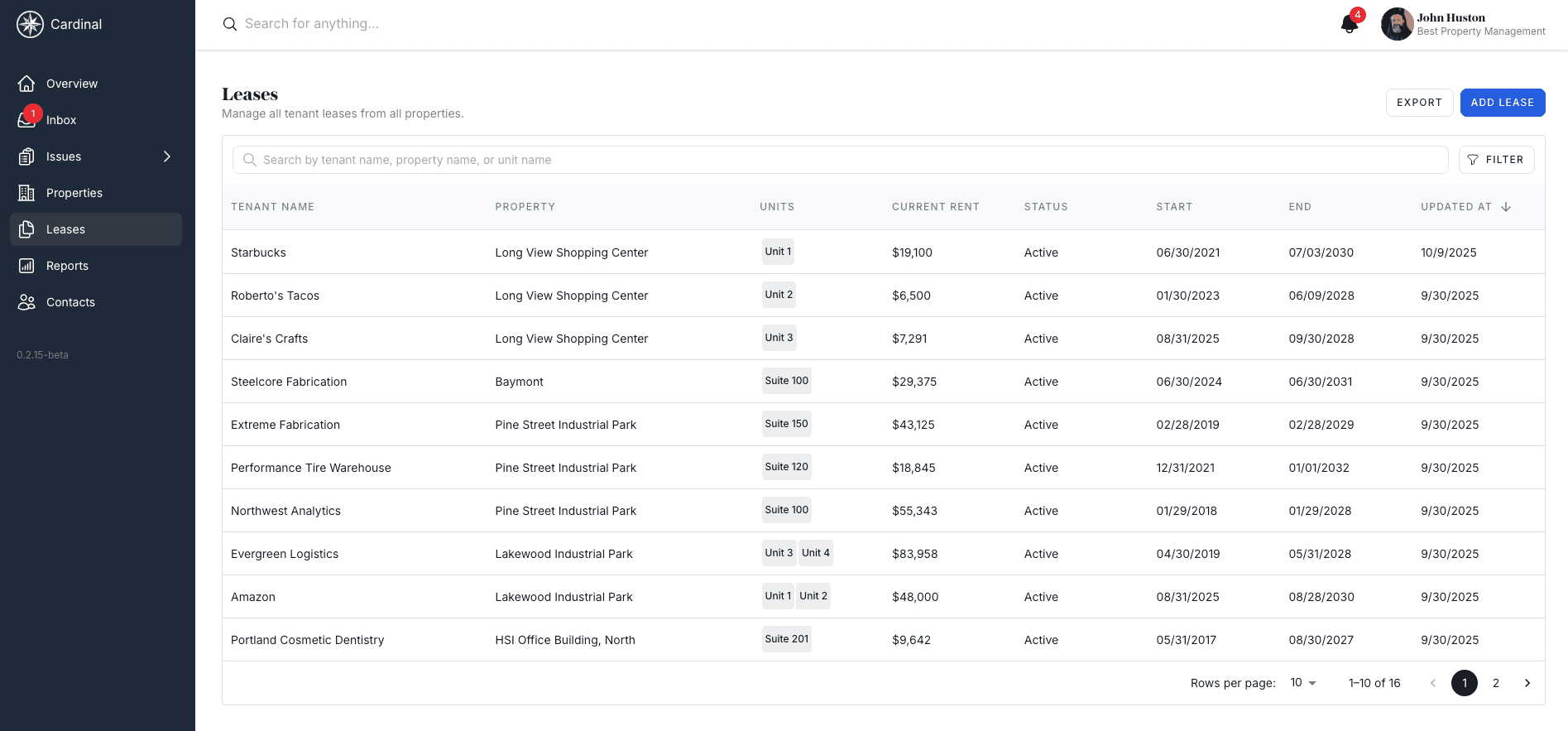Click the Export button
Screen dimensions: 1568x731
(1419, 103)
